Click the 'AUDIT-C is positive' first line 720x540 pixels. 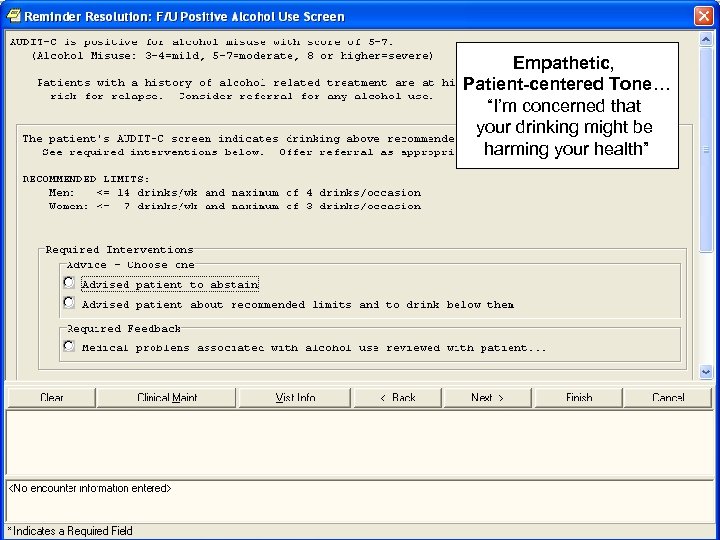[202, 42]
